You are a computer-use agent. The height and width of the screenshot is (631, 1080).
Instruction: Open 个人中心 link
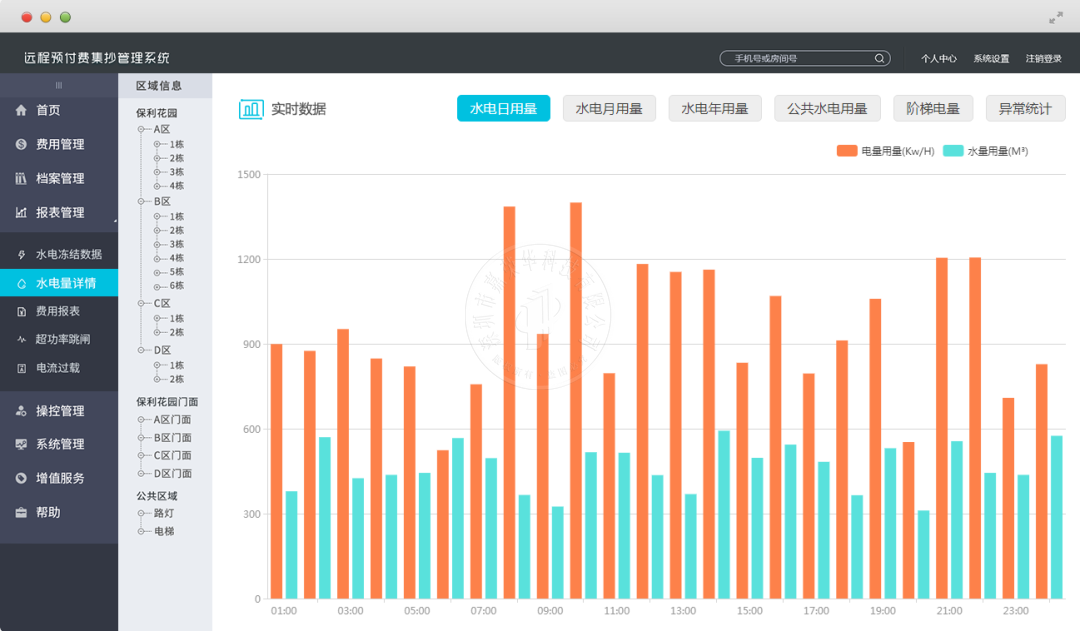[939, 59]
